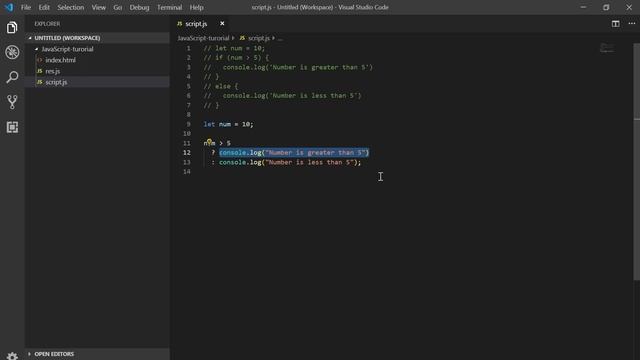Open the Explorer view in activity bar
This screenshot has height=360, width=640.
[12, 28]
